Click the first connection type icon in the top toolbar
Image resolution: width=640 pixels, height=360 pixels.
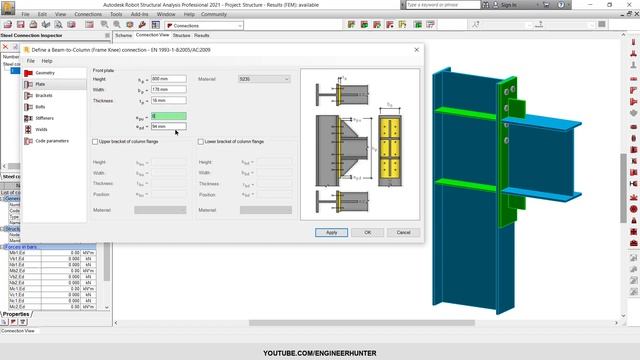click(351, 25)
